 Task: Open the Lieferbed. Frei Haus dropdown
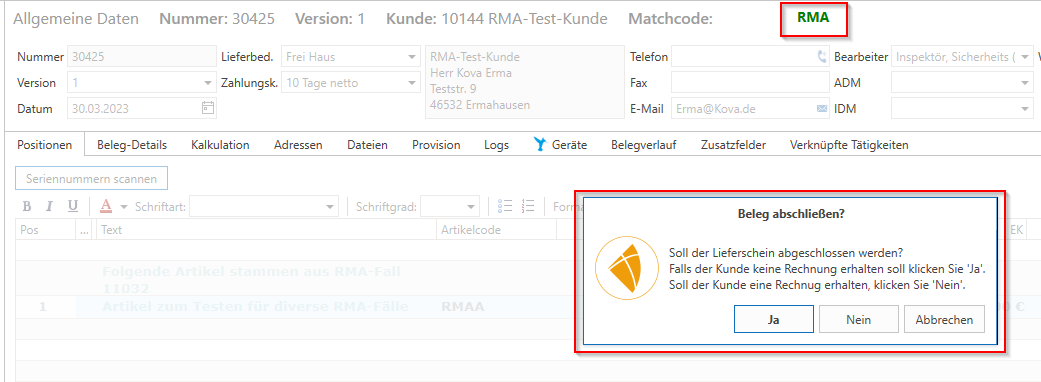pyautogui.click(x=411, y=57)
